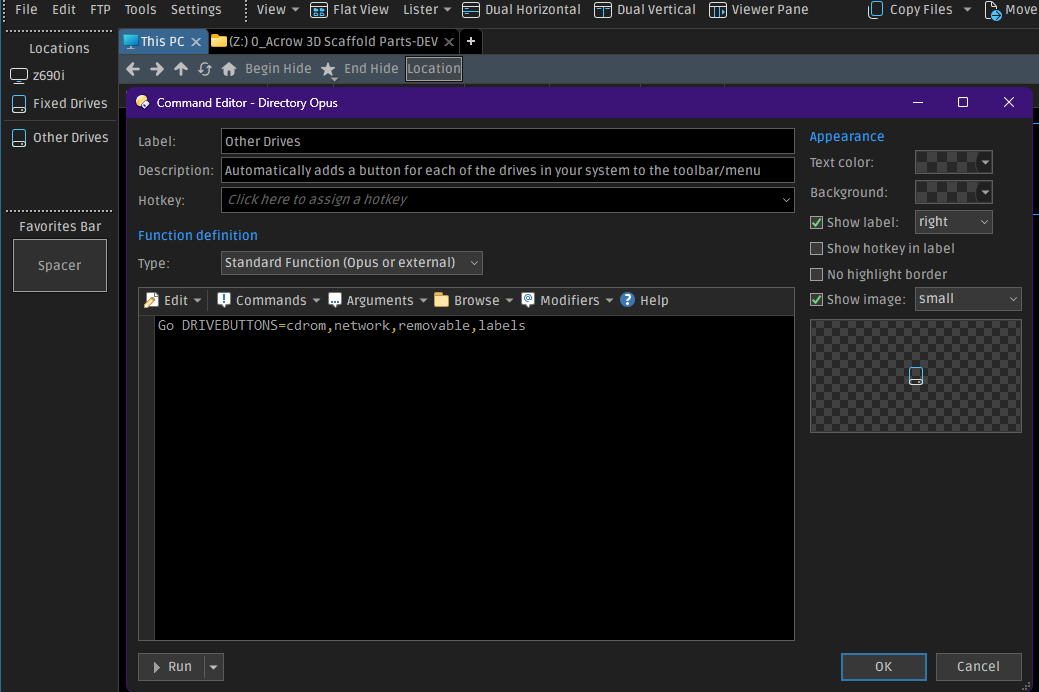Expand the View menu dropdown arrow

[296, 10]
